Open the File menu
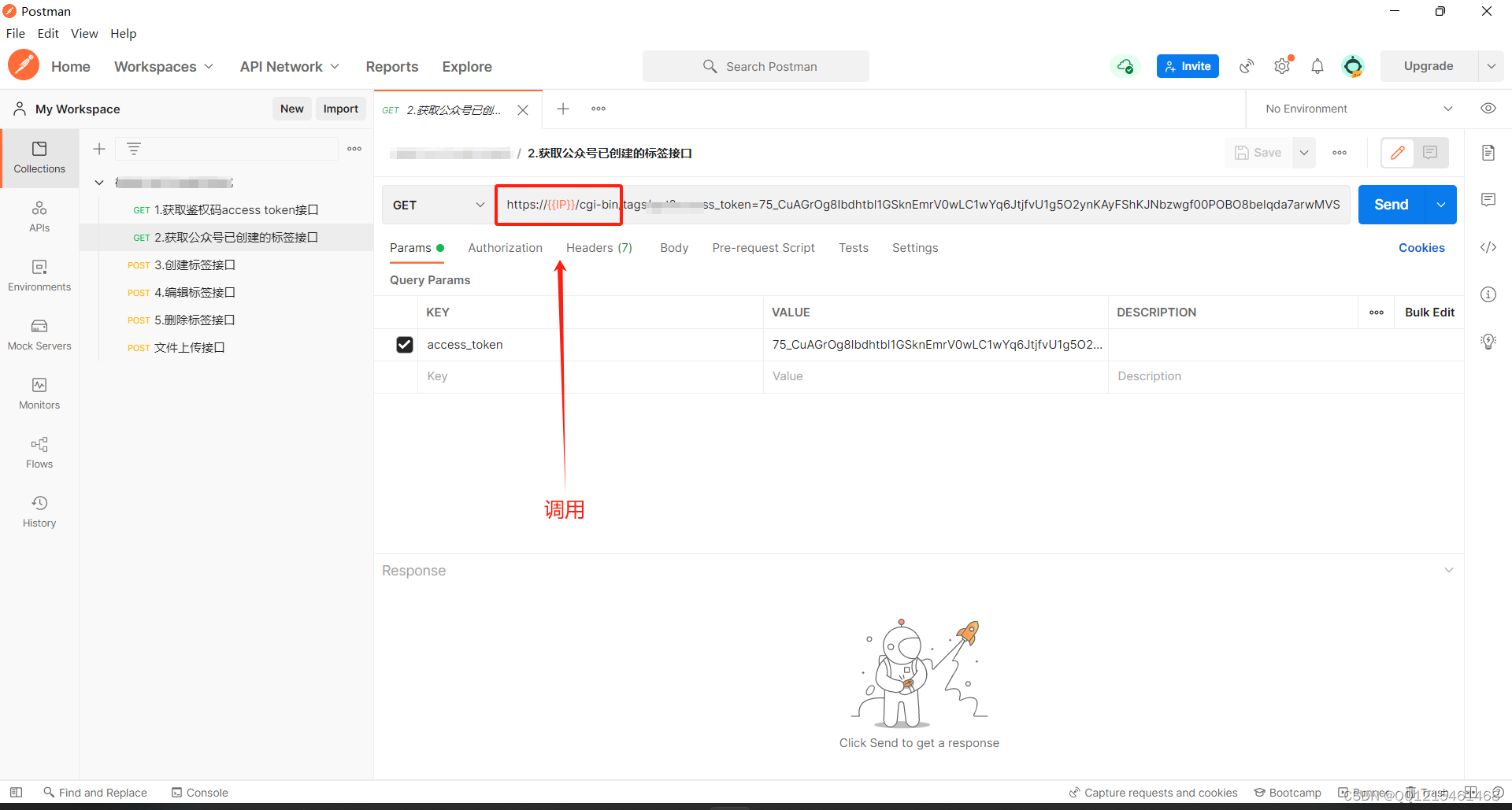 click(16, 33)
